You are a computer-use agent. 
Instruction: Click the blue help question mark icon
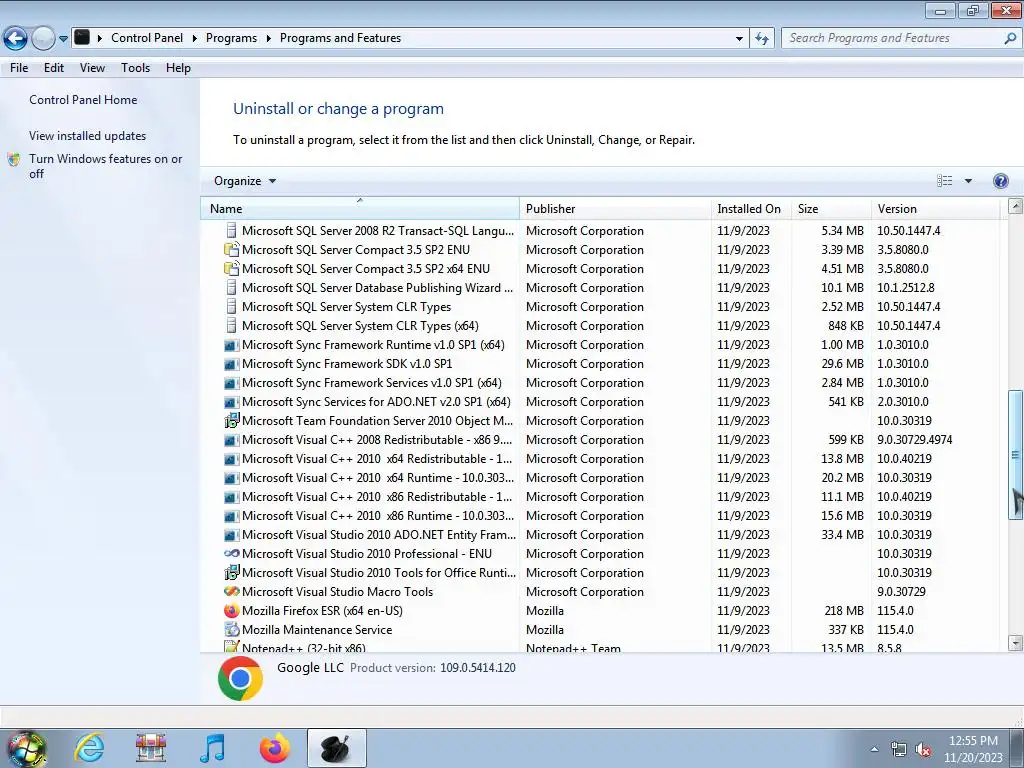click(1000, 181)
